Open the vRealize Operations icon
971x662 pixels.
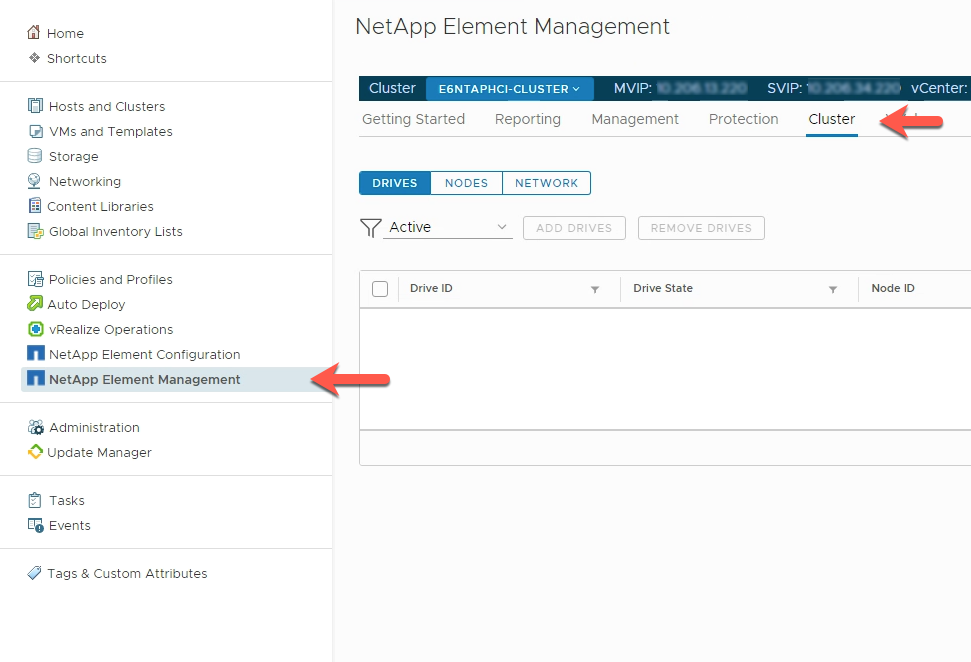pyautogui.click(x=36, y=329)
